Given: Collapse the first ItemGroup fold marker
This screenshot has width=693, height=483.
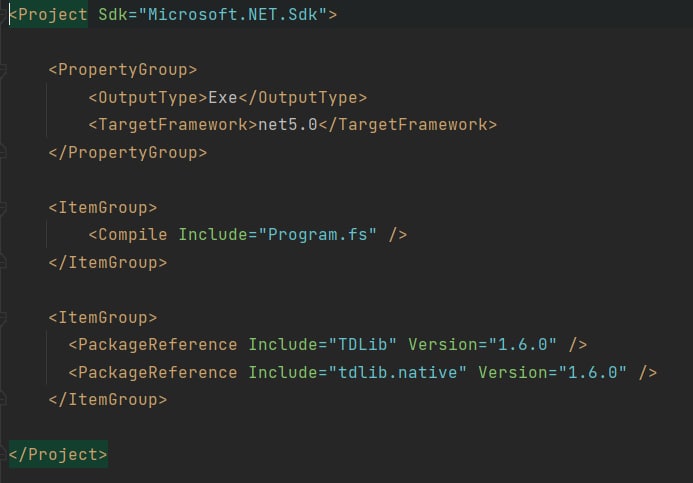Looking at the screenshot, I should (2, 207).
